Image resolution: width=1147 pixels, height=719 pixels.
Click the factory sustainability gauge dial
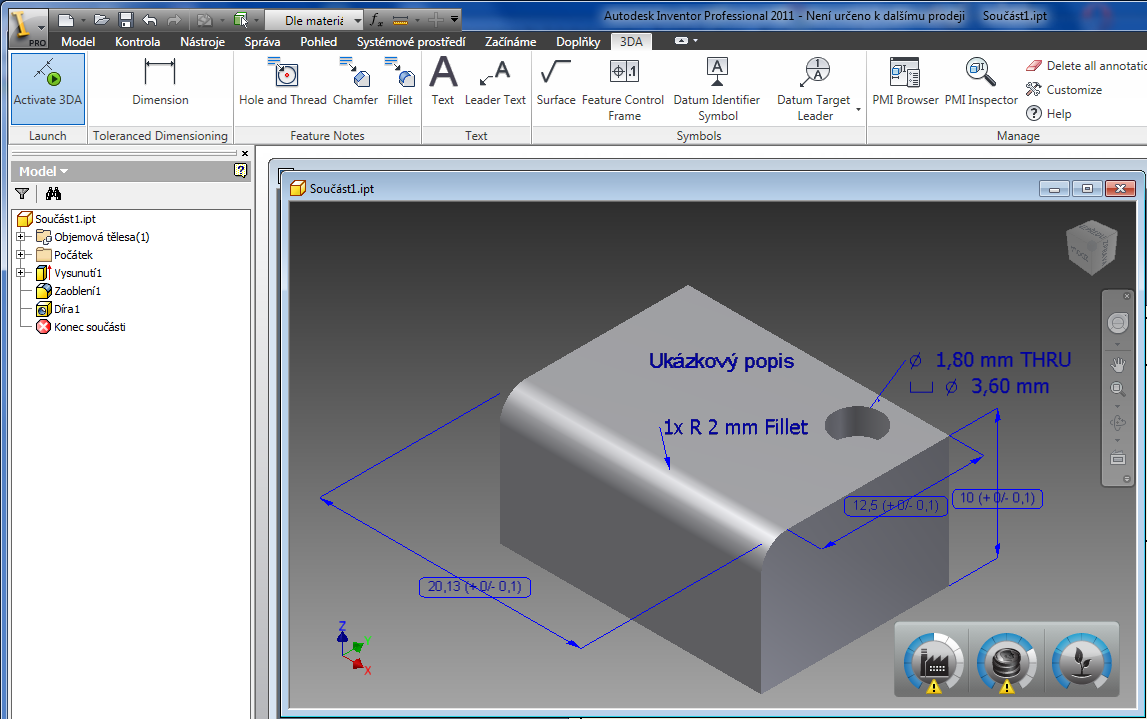click(932, 660)
